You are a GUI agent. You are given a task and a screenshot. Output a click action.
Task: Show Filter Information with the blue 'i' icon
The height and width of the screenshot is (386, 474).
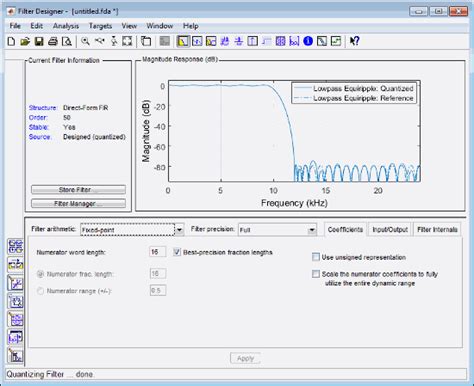[308, 41]
